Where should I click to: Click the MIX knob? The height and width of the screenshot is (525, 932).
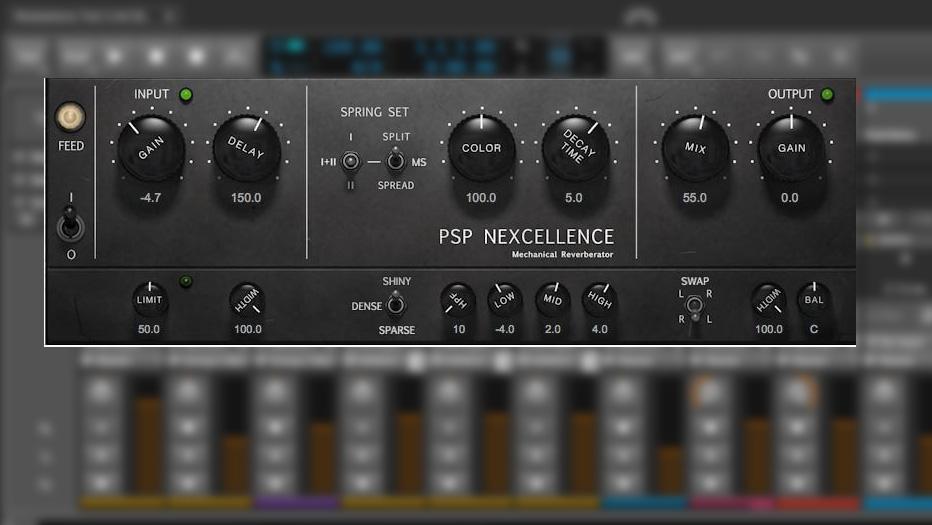695,148
